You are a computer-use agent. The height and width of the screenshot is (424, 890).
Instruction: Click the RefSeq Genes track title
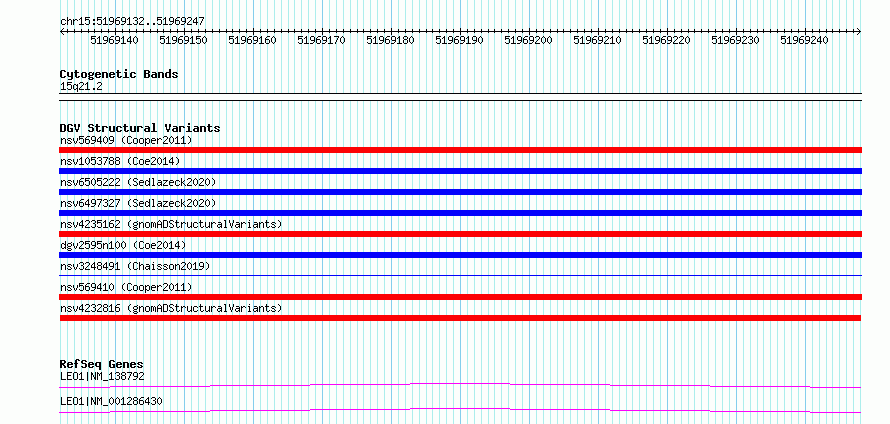(x=102, y=364)
